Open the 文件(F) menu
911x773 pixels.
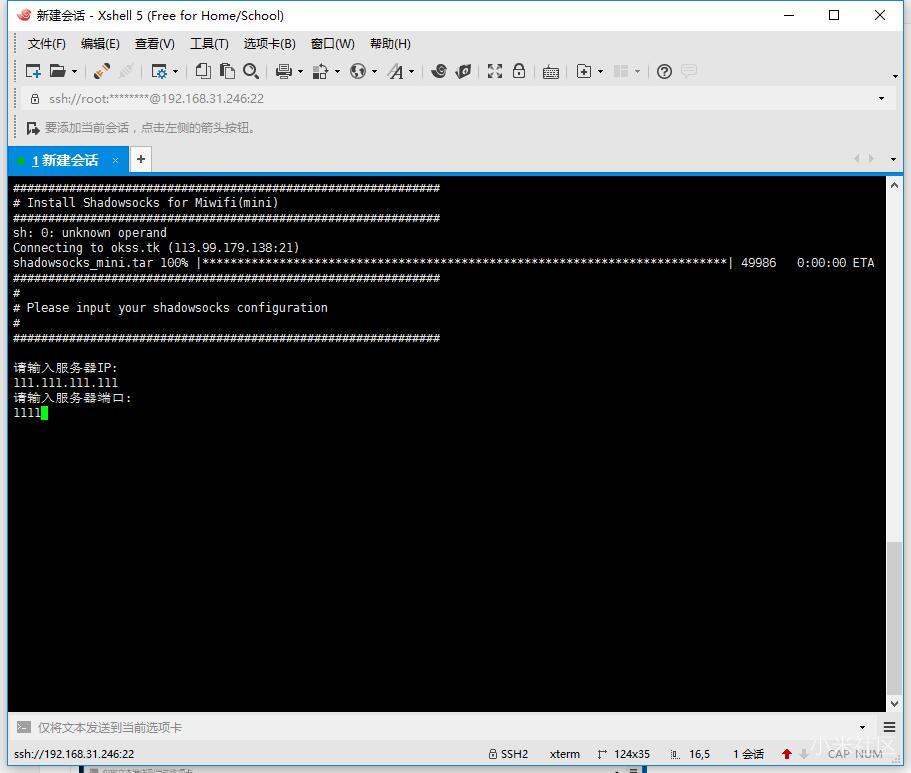tap(46, 44)
